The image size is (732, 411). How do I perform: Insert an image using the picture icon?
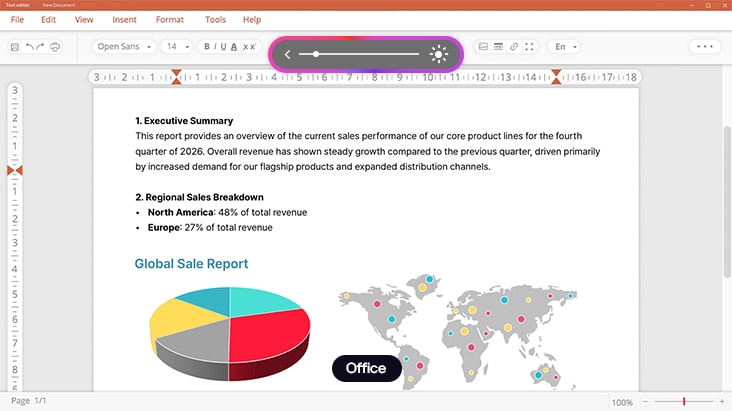(483, 47)
